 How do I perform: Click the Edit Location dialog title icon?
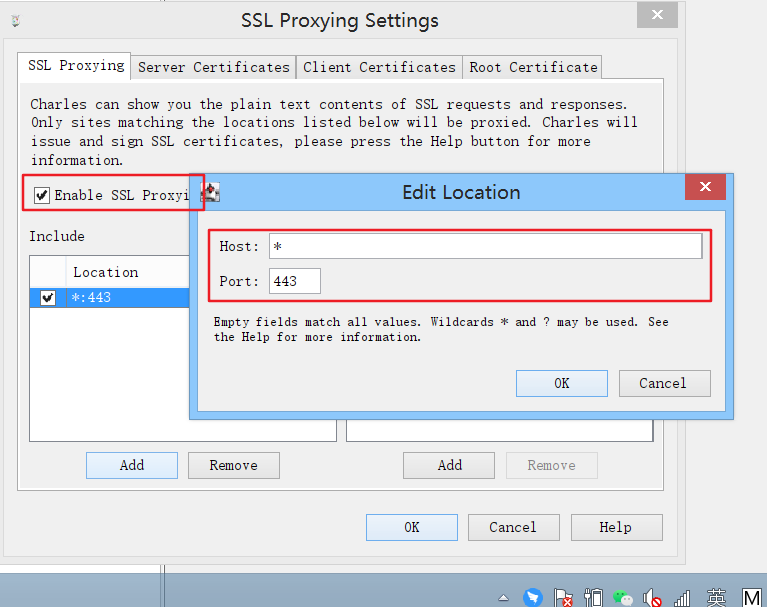pos(211,192)
